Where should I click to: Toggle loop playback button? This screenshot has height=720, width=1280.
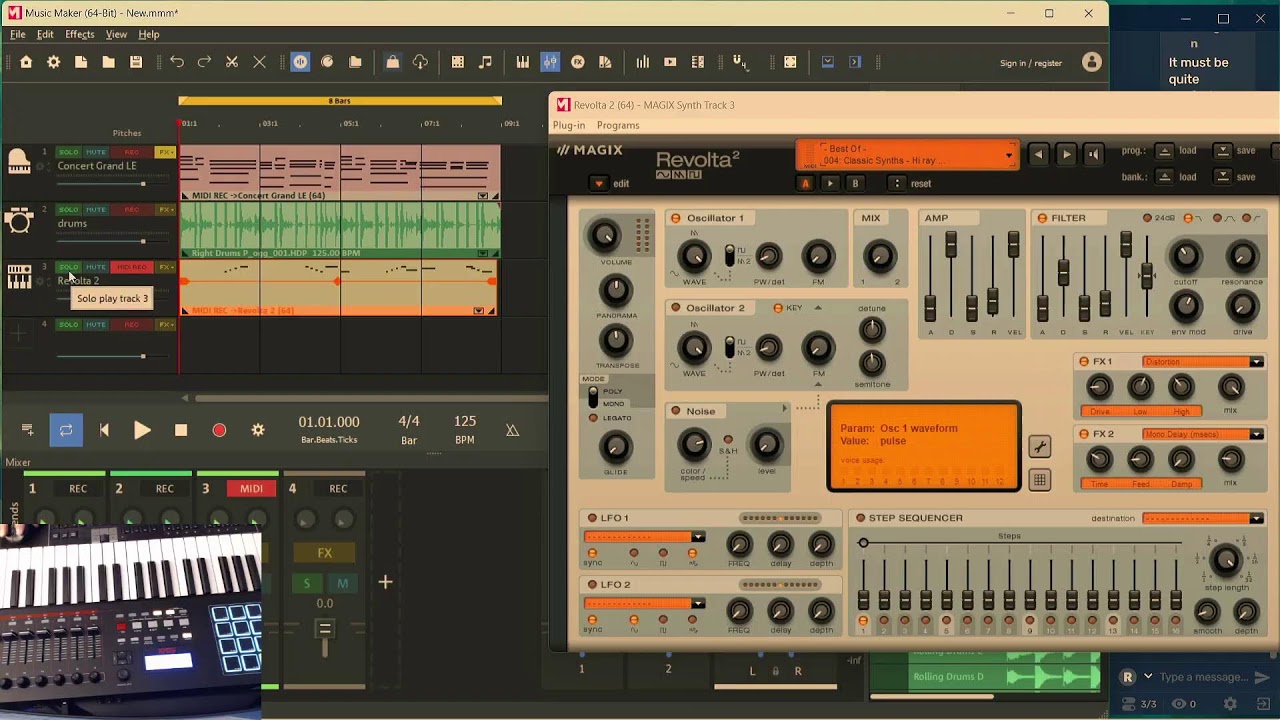[66, 430]
